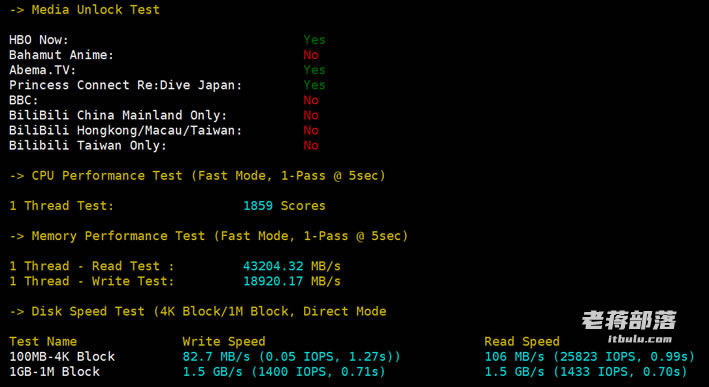Click the Yes result for Princess Connect
709x387 pixels.
click(314, 85)
